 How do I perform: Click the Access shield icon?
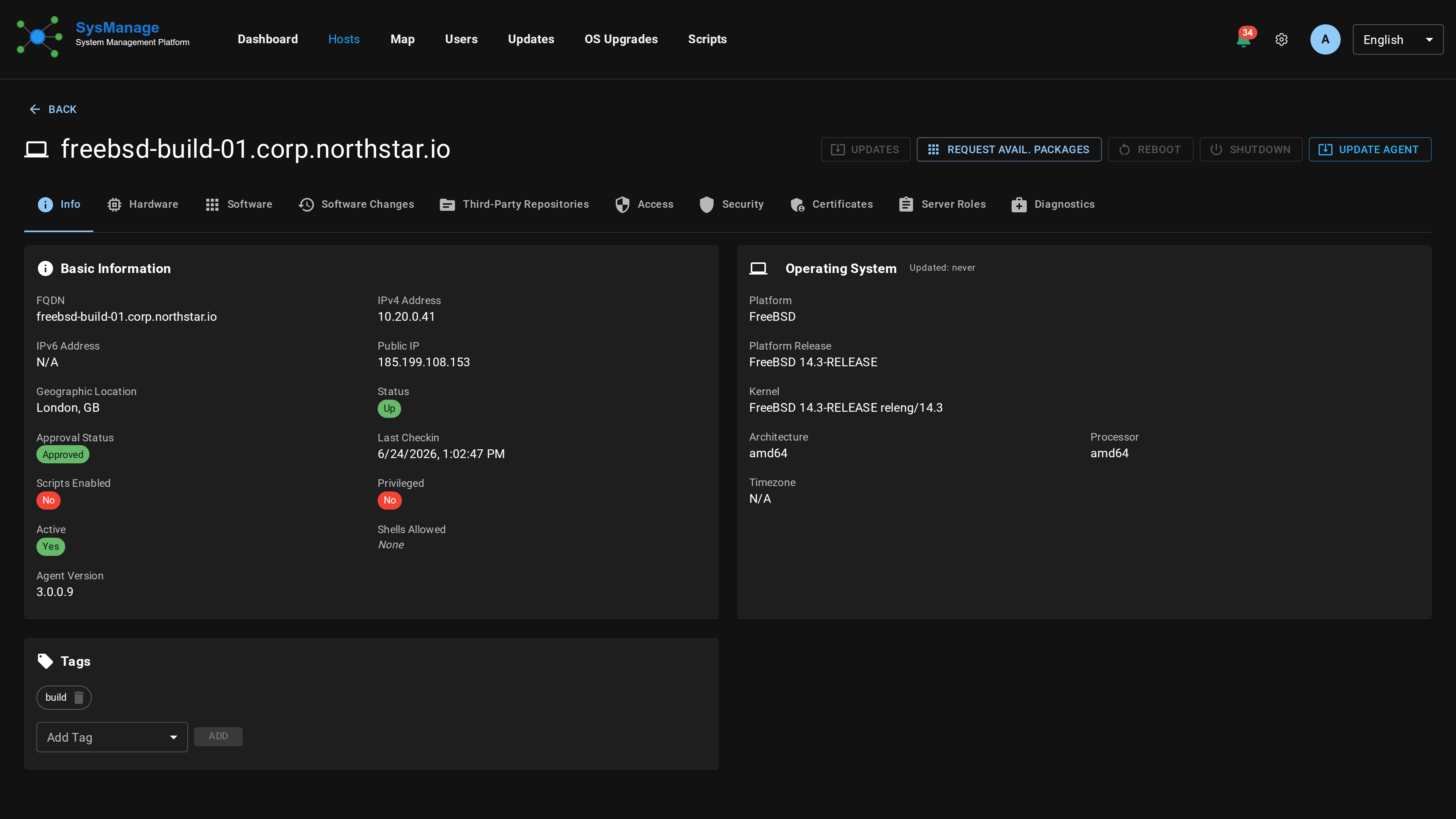point(622,205)
